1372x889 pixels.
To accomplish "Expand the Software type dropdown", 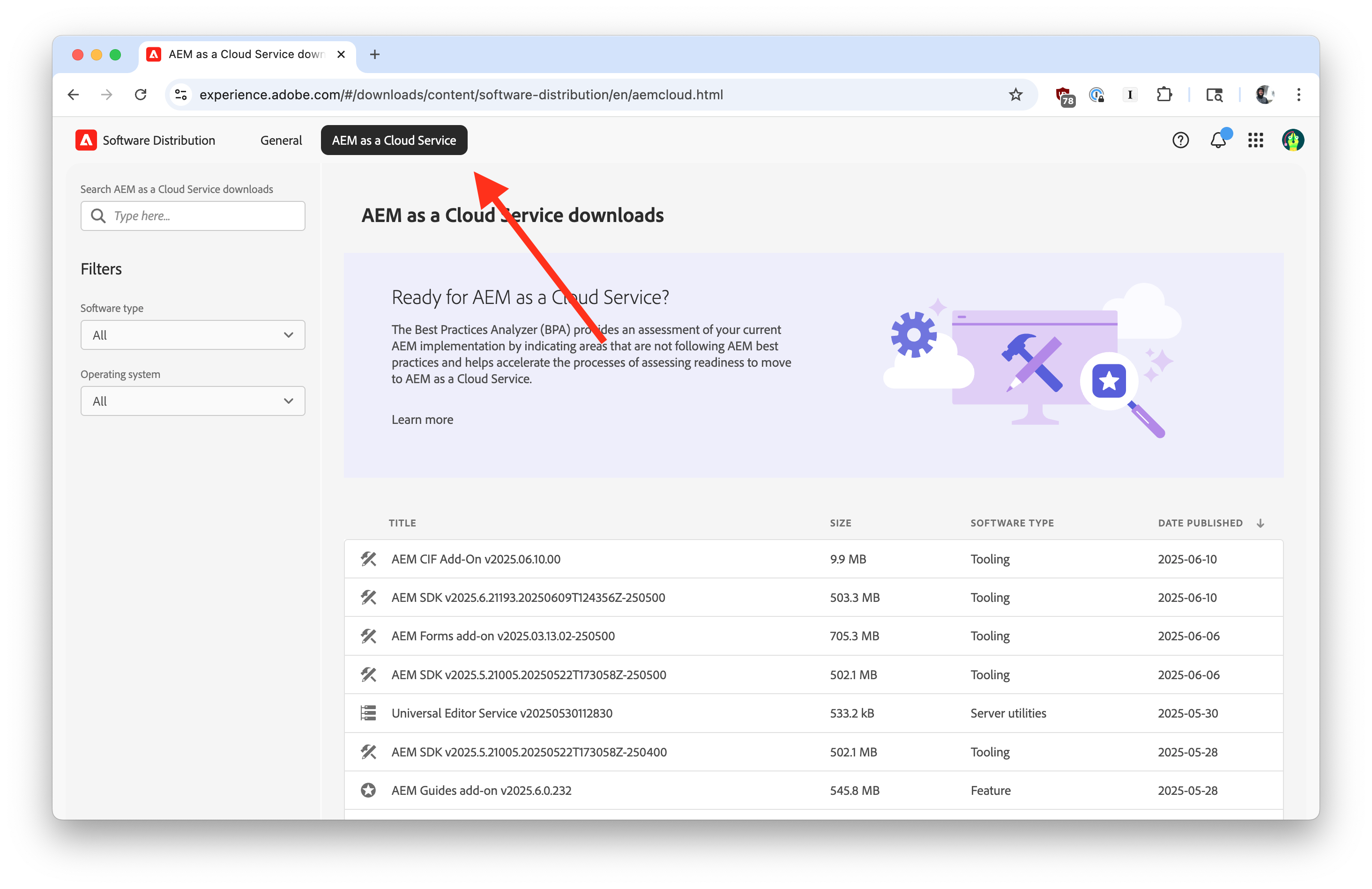I will tap(193, 335).
